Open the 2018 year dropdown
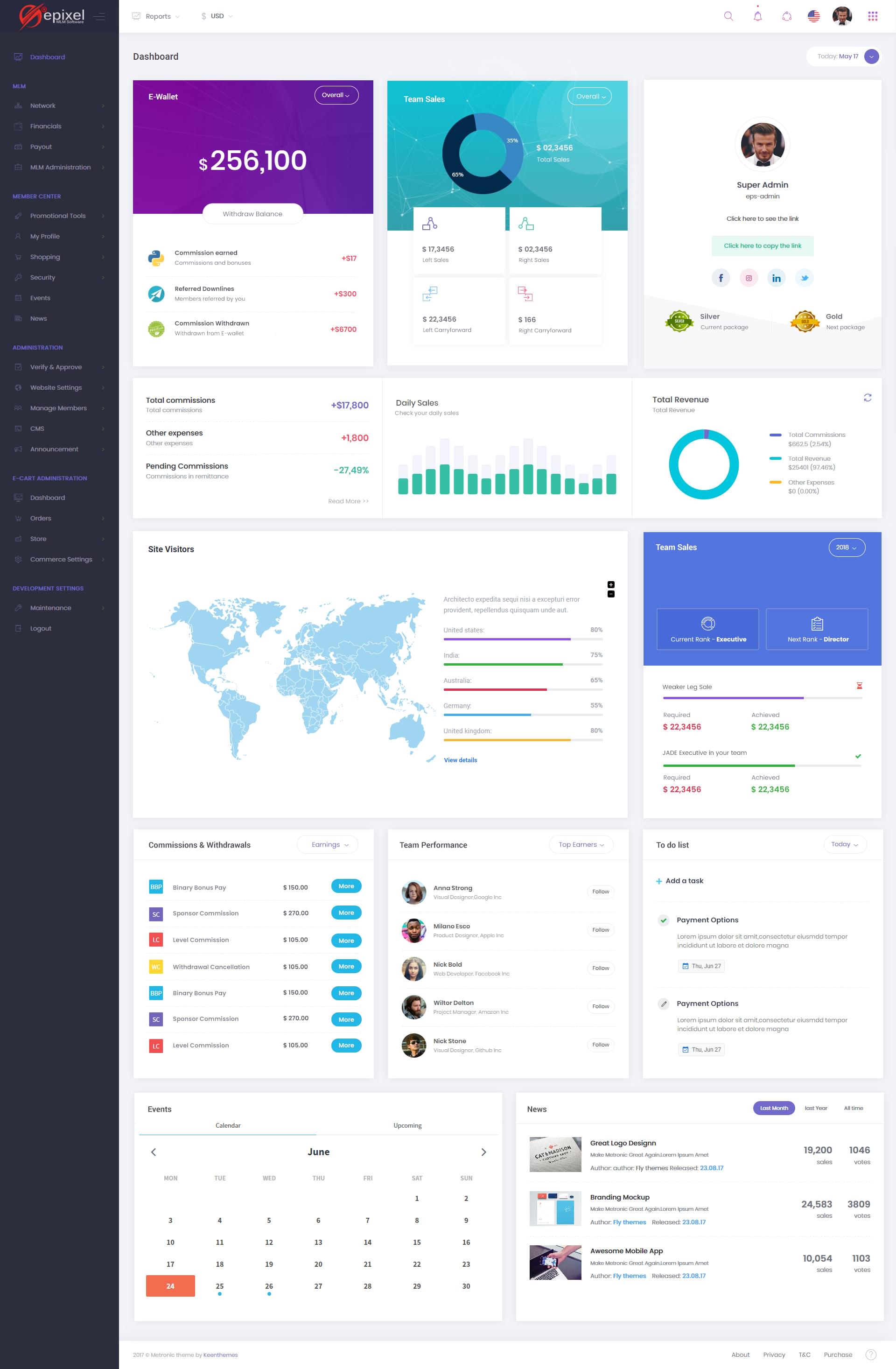896x1369 pixels. [x=846, y=547]
